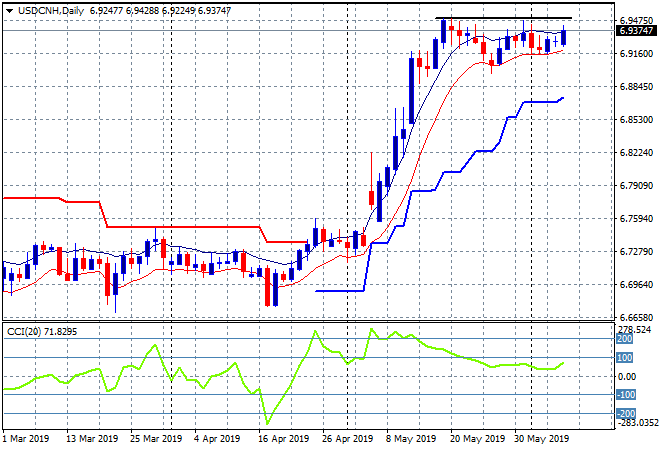The height and width of the screenshot is (450, 660).
Task: Click the 6.91600 price axis label
Action: tap(636, 54)
